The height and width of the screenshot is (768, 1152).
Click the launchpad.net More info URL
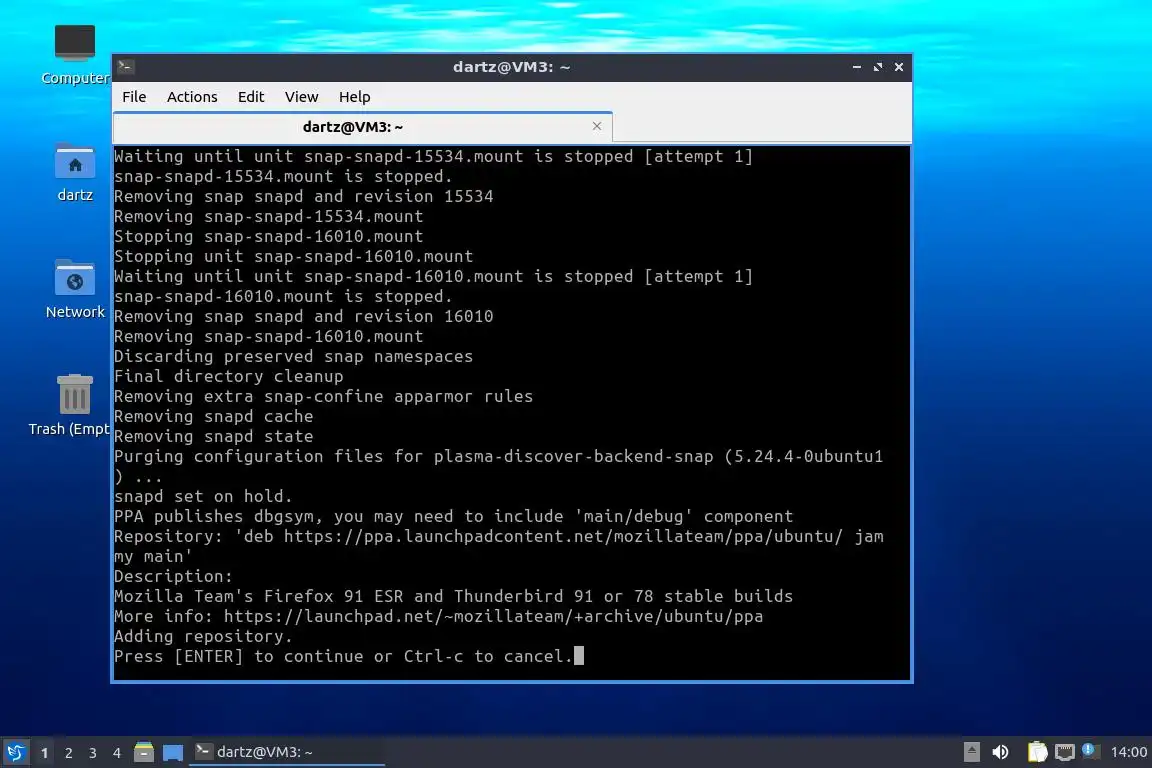click(x=493, y=616)
